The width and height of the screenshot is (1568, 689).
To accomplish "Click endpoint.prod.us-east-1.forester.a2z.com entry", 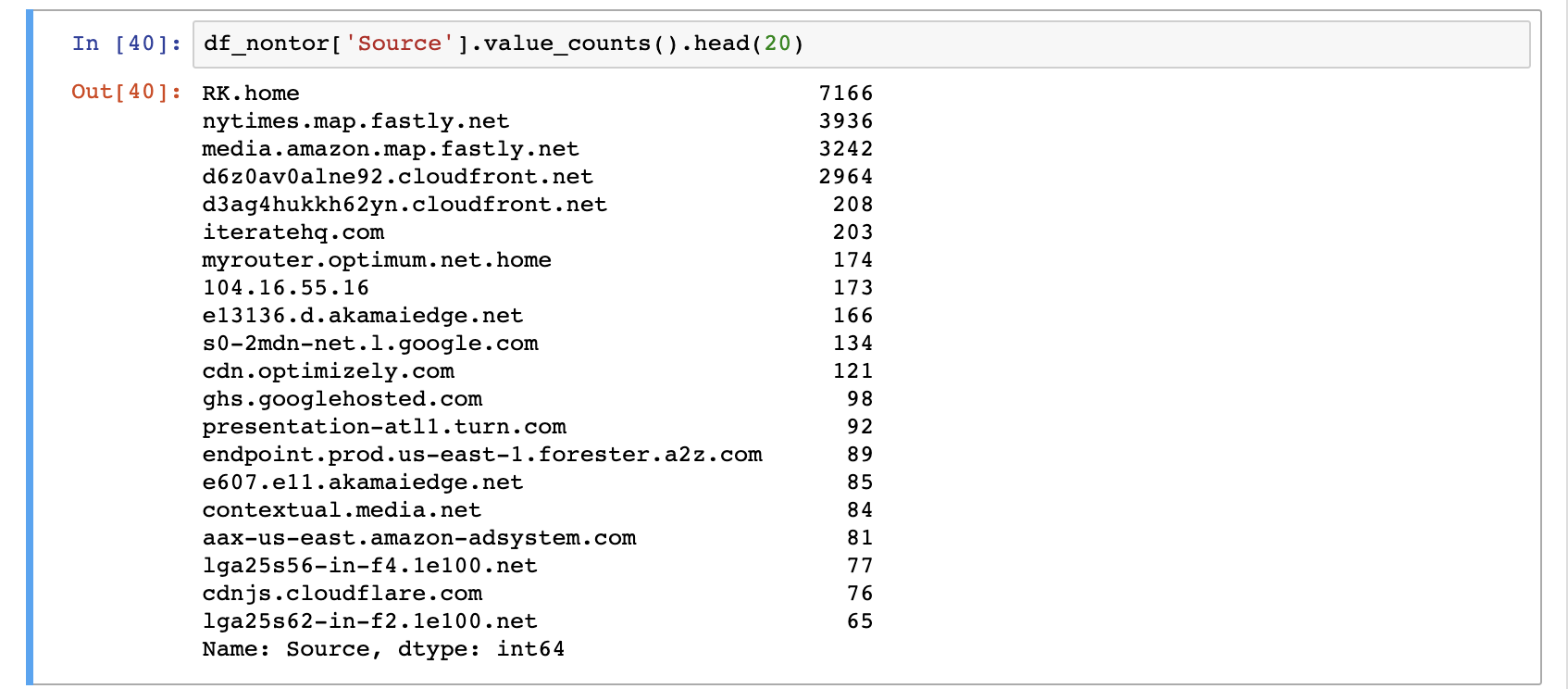I will [482, 455].
